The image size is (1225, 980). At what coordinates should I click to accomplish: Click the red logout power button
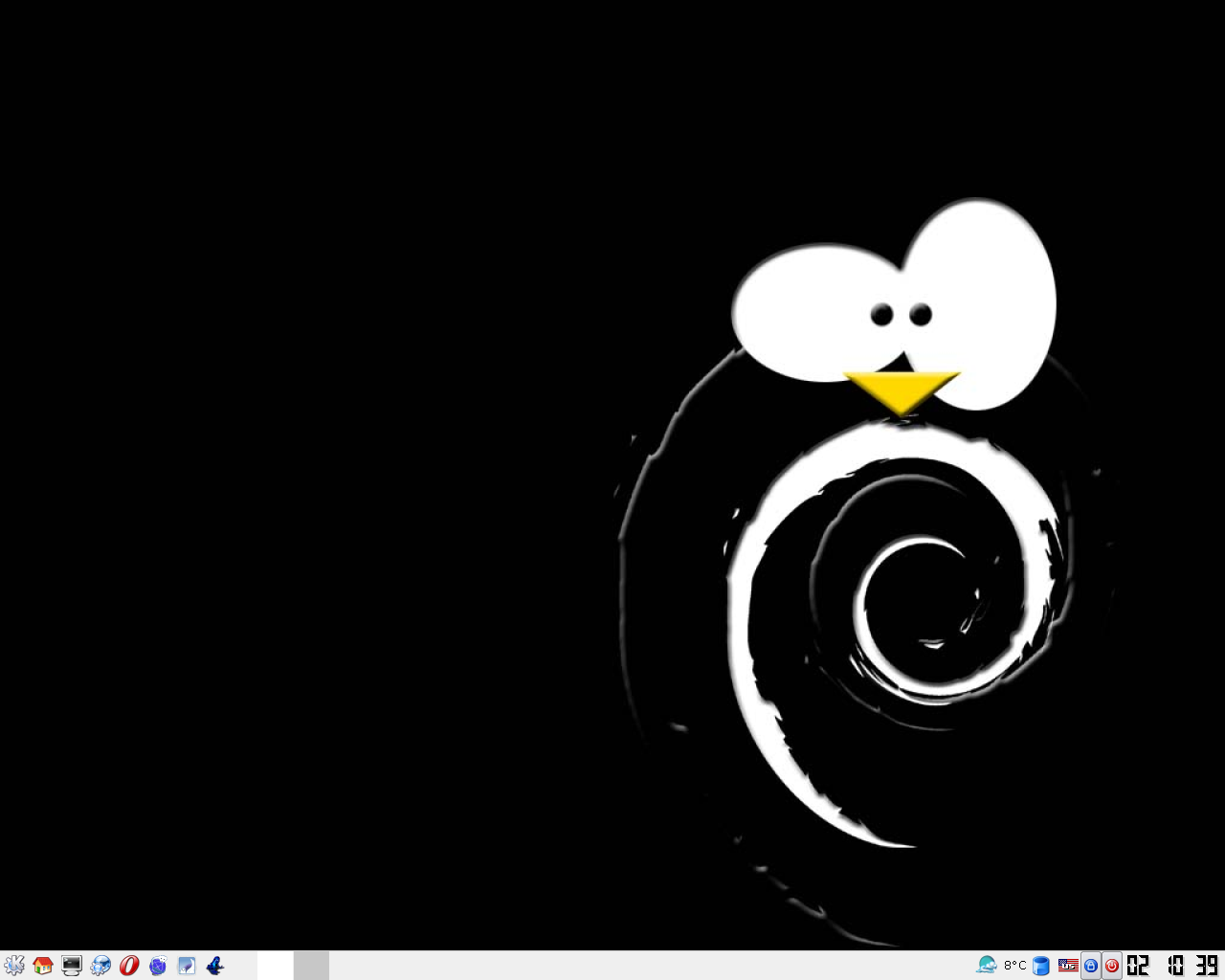(x=1112, y=966)
